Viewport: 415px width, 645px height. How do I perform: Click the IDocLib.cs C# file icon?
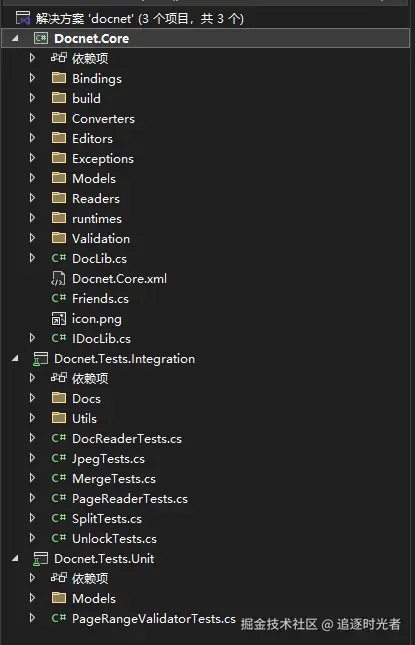pos(59,338)
